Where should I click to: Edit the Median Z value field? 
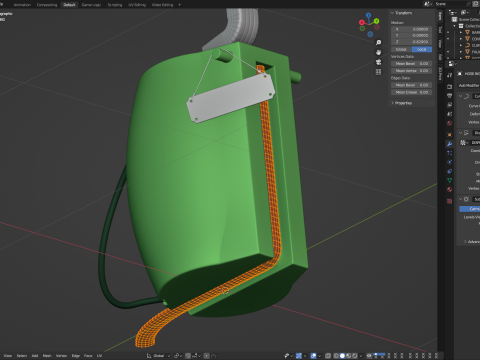412,42
